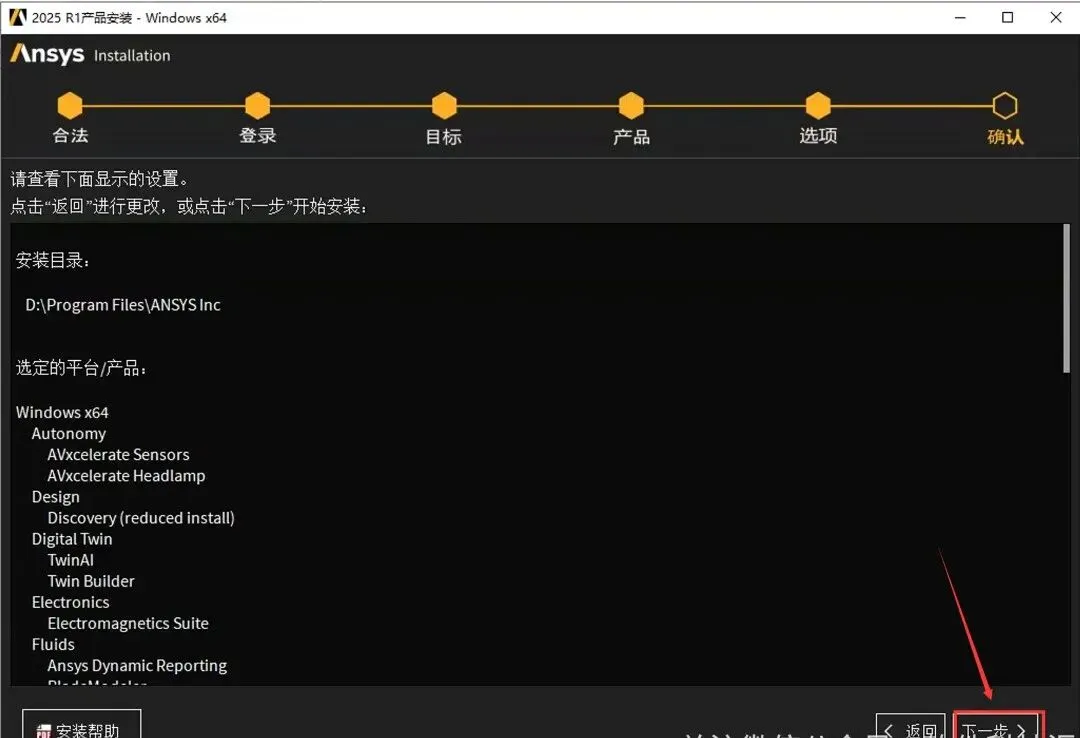Click the 请查看下面显示的设置 instruction line
Screen dimensions: 1080x738
[x=99, y=179]
